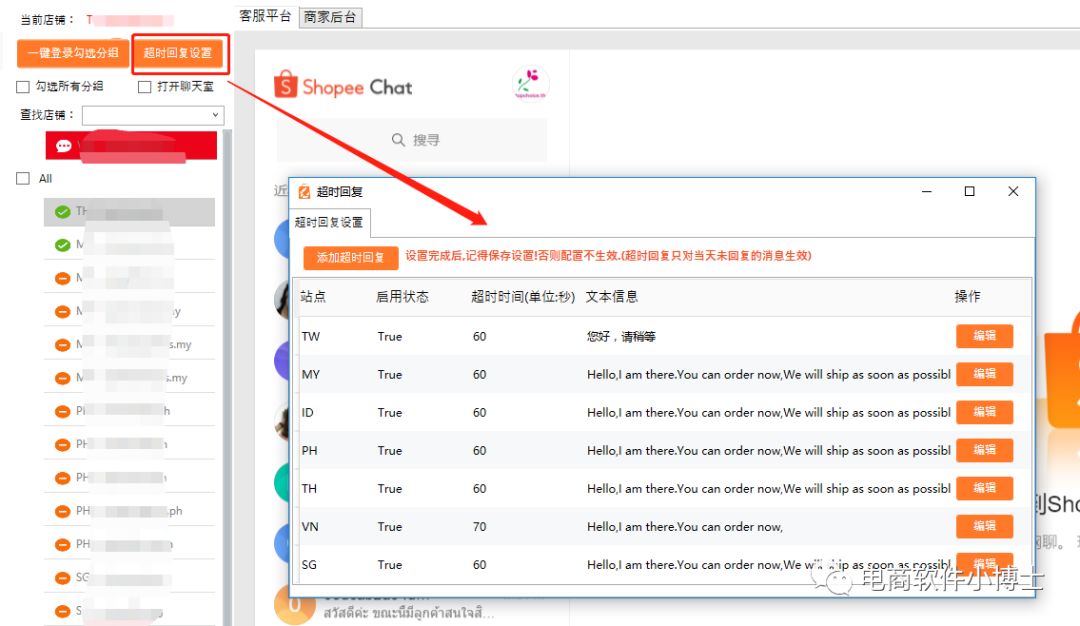Click the 一键登录勾选分组 button

pos(73,53)
